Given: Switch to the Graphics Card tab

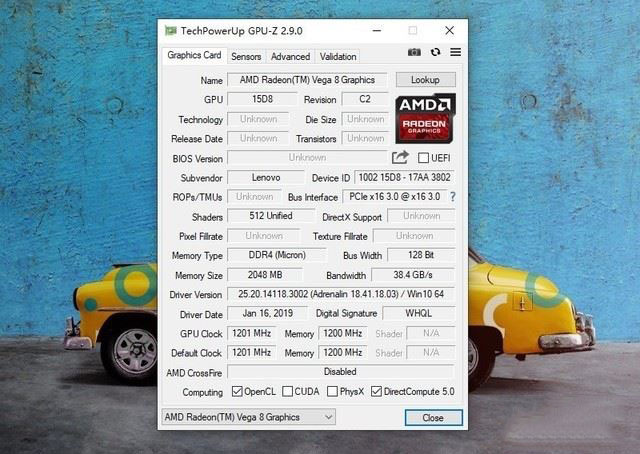Looking at the screenshot, I should tap(194, 55).
